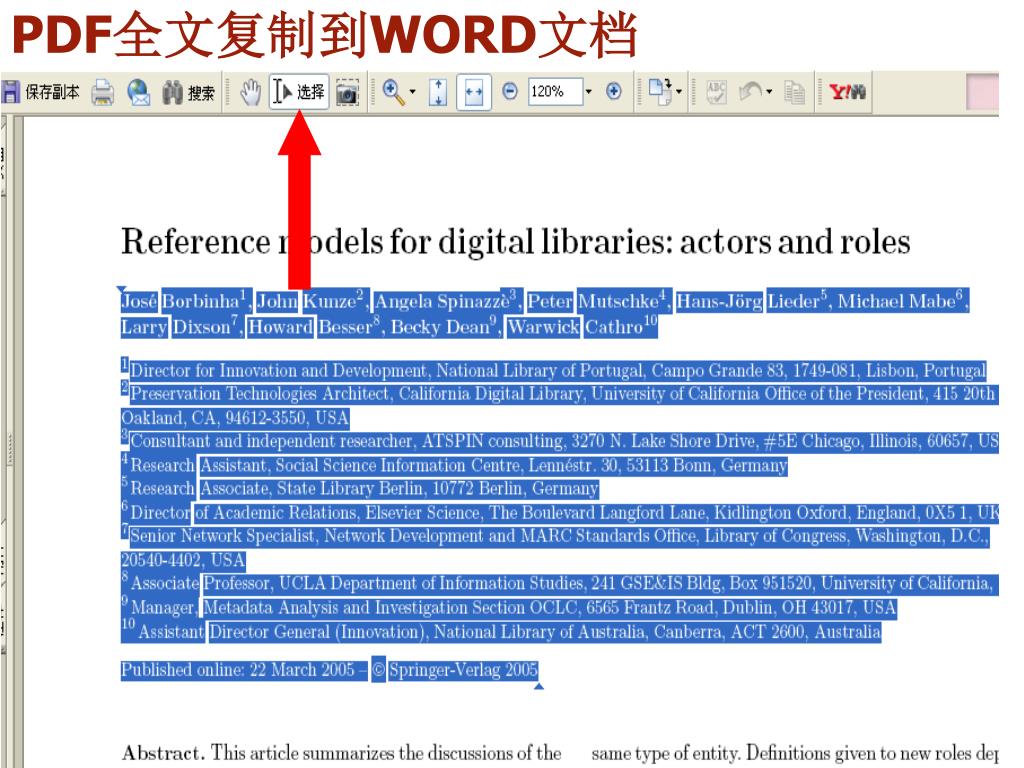The width and height of the screenshot is (1024, 768).
Task: Click the 120% zoom input field
Action: (x=554, y=91)
